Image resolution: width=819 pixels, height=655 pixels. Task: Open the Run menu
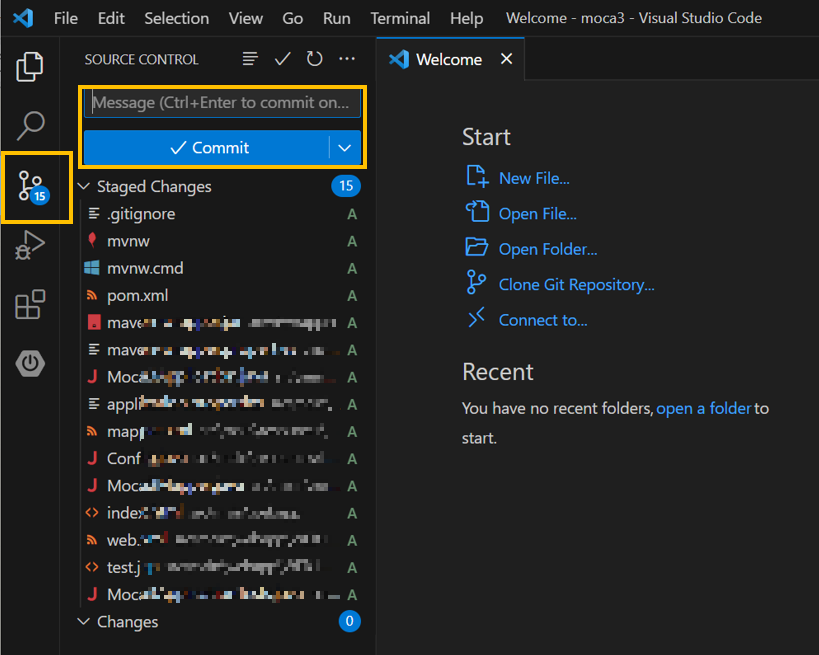pyautogui.click(x=336, y=18)
